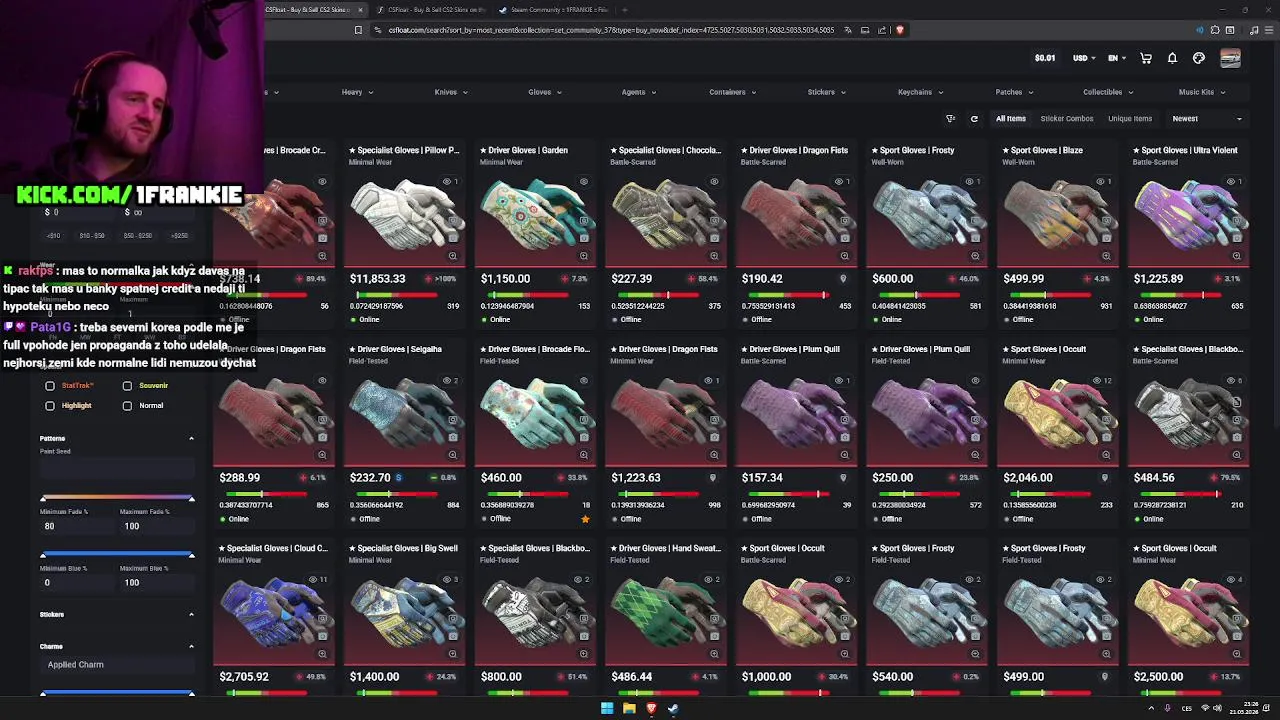Click the star icon on $460.00 Brocade gloves
This screenshot has height=720, width=1280.
[585, 519]
